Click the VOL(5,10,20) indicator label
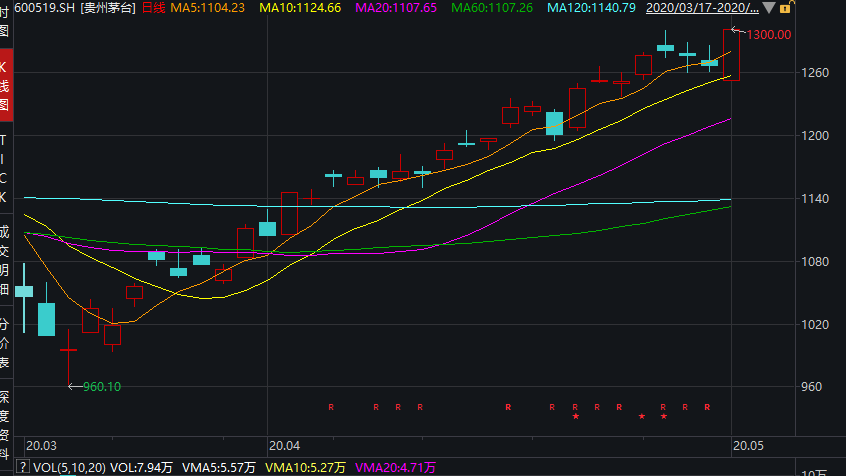Image resolution: width=846 pixels, height=476 pixels. point(71,467)
